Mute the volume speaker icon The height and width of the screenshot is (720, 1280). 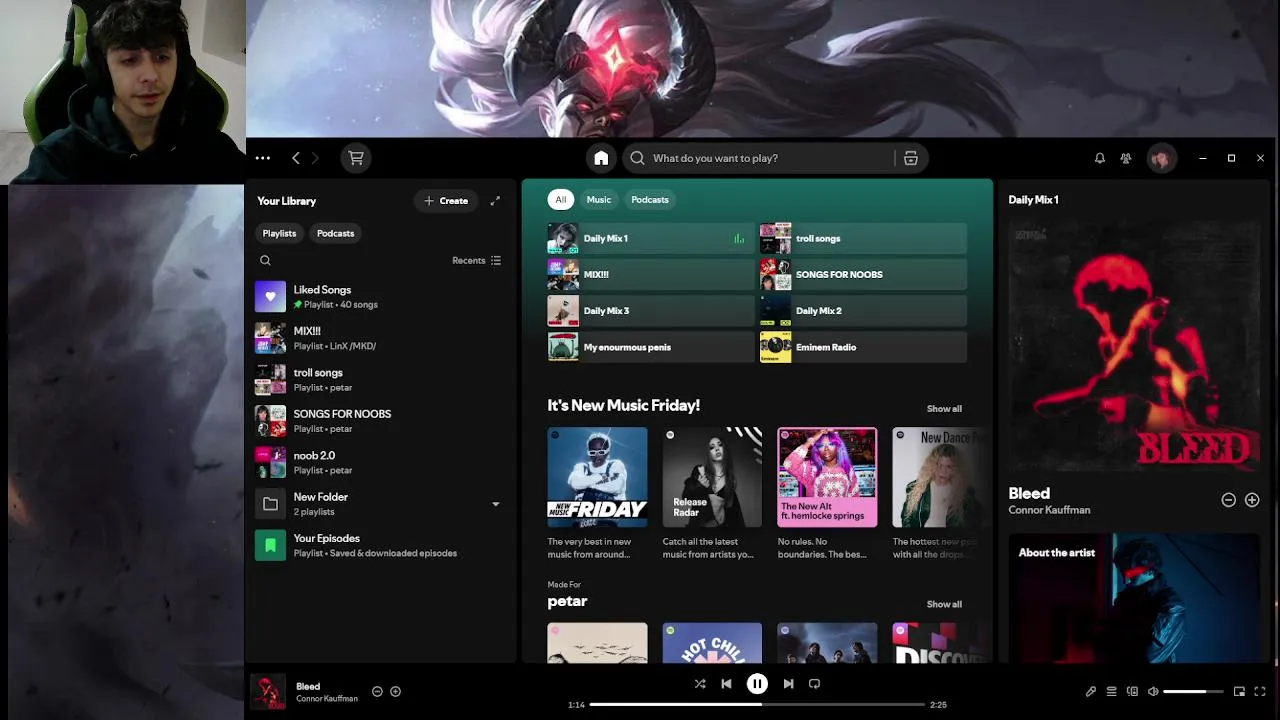point(1153,691)
